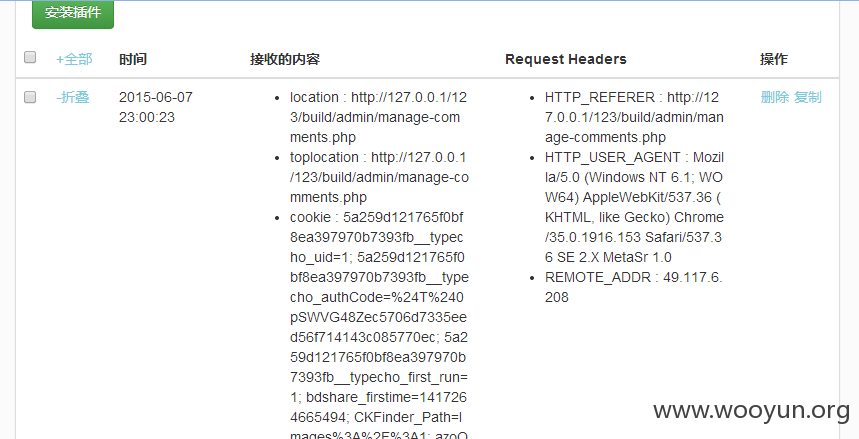859x439 pixels.
Task: Copy the record via 复制 link
Action: coord(808,98)
